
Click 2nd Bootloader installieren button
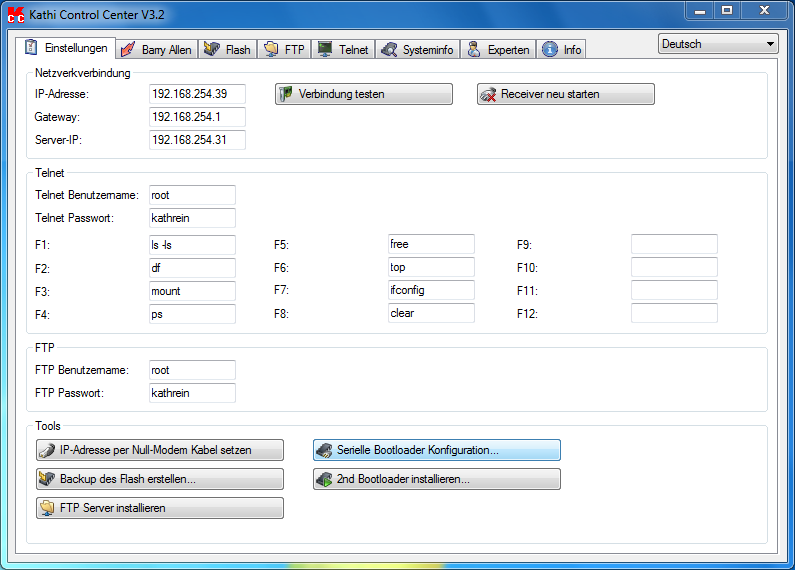click(x=437, y=479)
